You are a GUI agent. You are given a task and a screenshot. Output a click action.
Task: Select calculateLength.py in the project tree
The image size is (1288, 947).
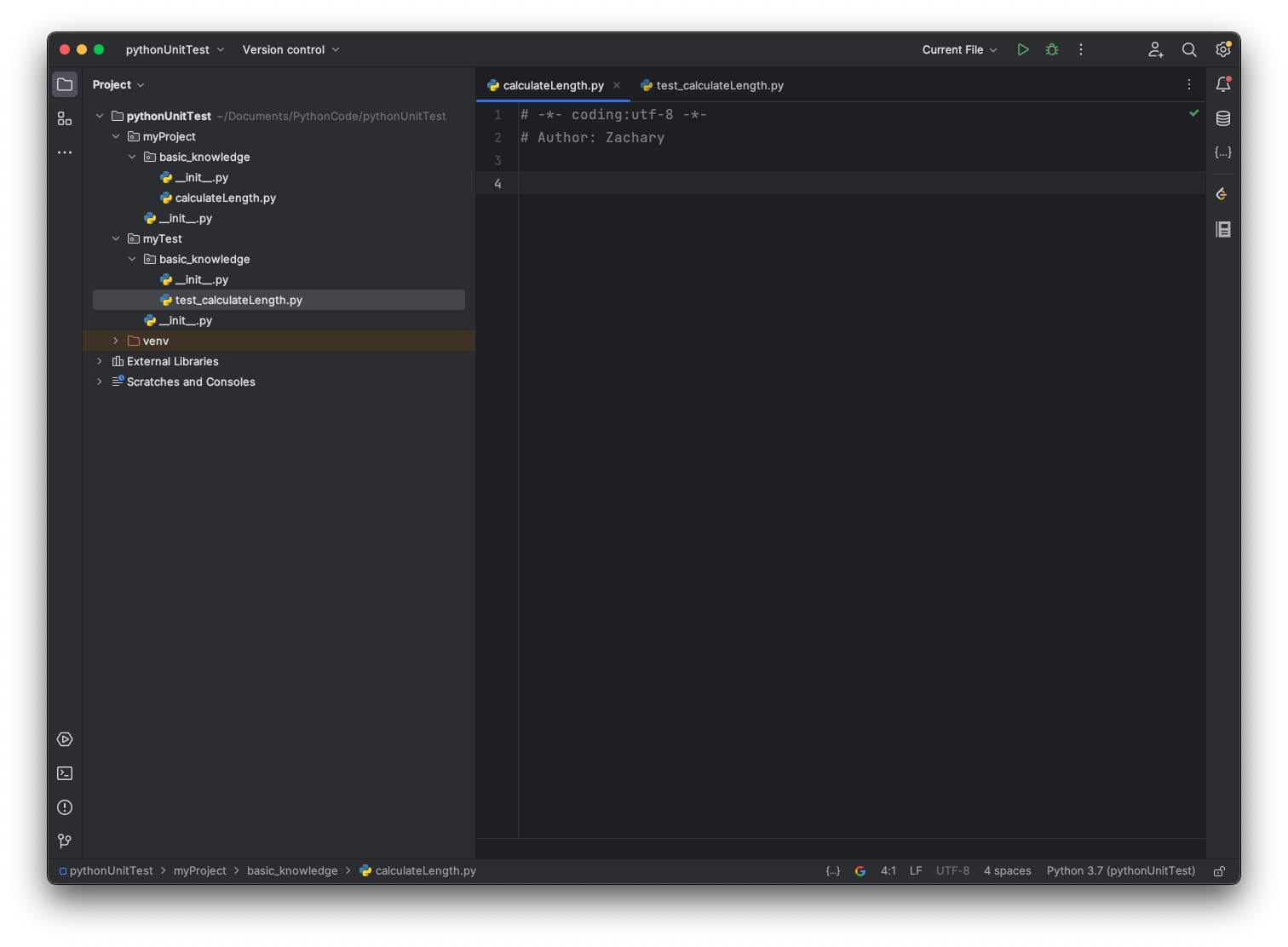[x=225, y=198]
